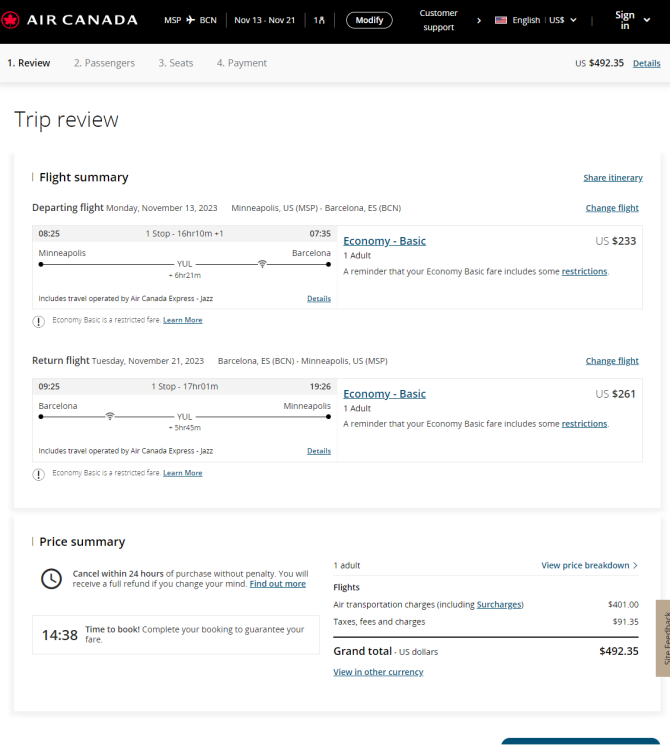Click Learn More under departing flight
This screenshot has height=745, width=670.
pos(182,320)
